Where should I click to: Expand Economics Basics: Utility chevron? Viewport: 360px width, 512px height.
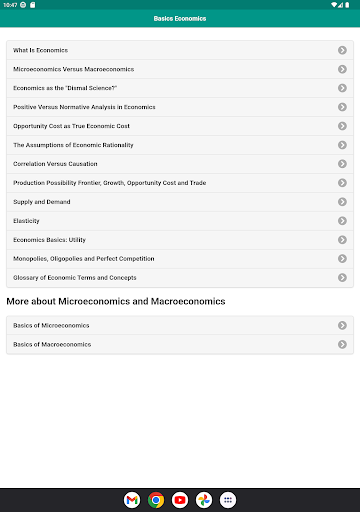click(342, 240)
